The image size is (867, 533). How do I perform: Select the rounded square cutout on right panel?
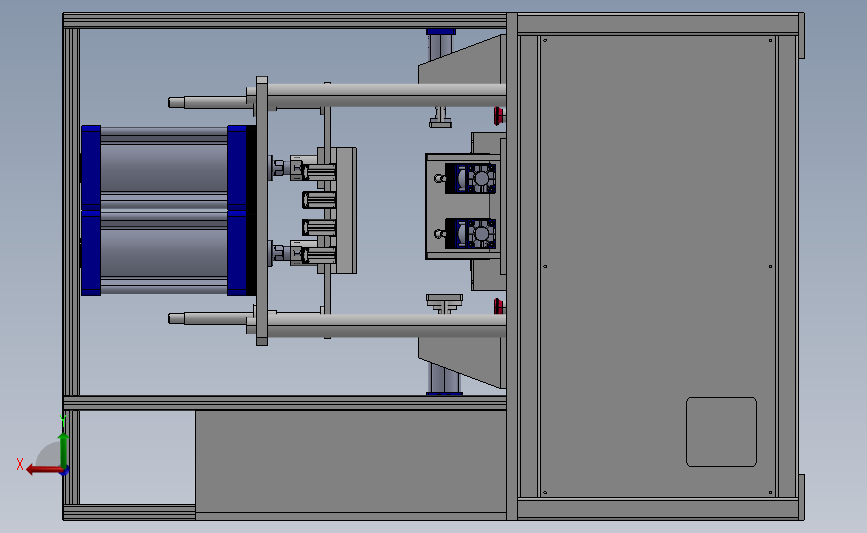[721, 432]
